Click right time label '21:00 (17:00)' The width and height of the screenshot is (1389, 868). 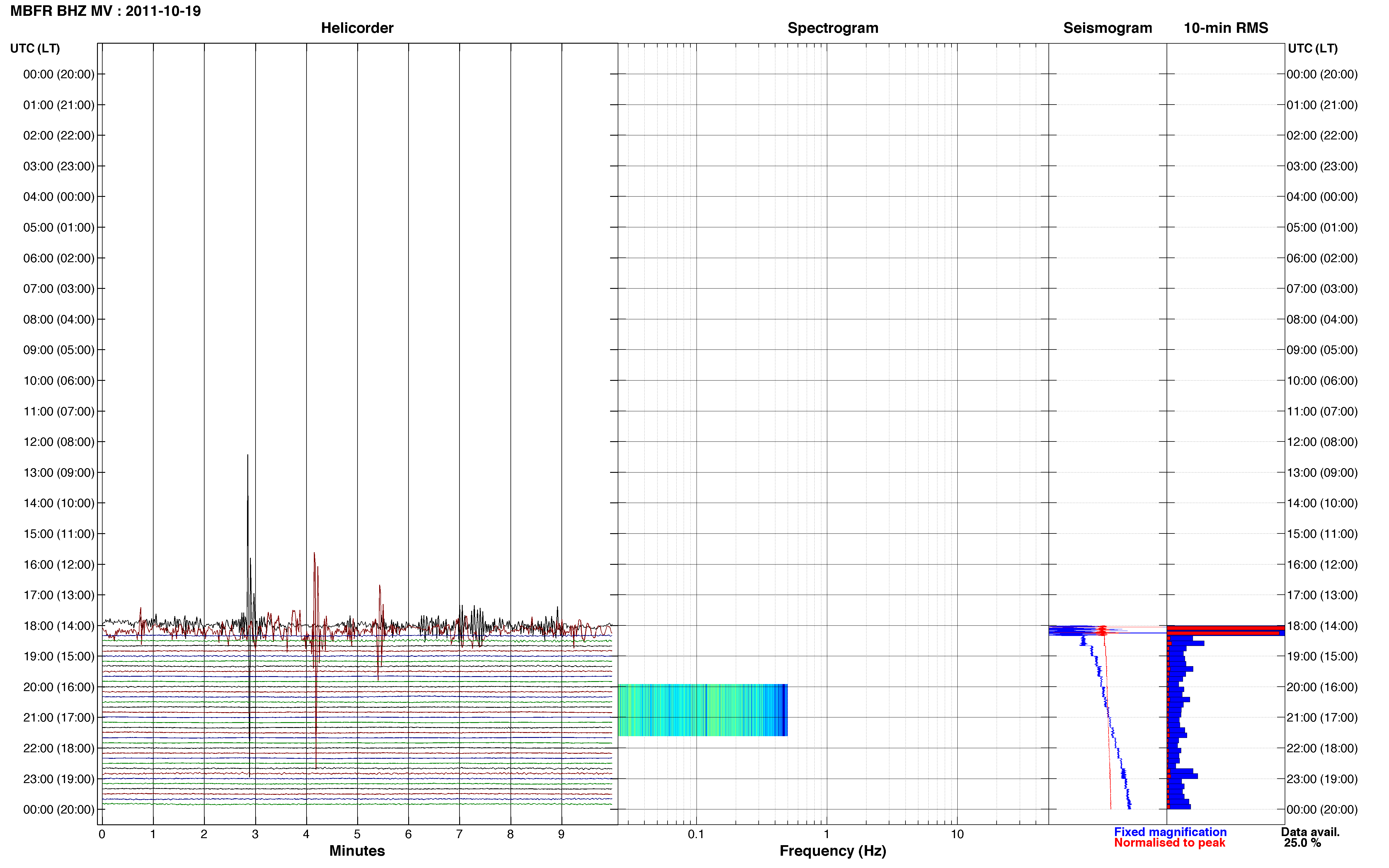pos(1322,718)
